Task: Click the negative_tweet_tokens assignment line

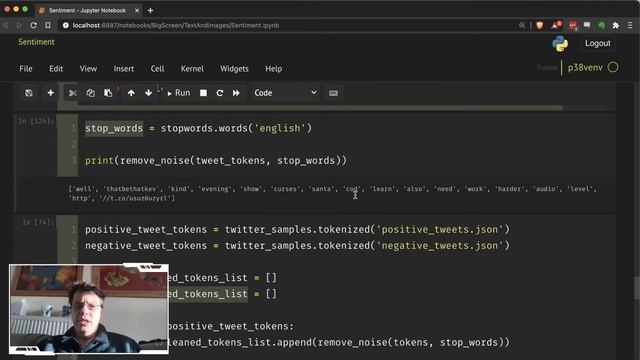Action: [x=298, y=246]
